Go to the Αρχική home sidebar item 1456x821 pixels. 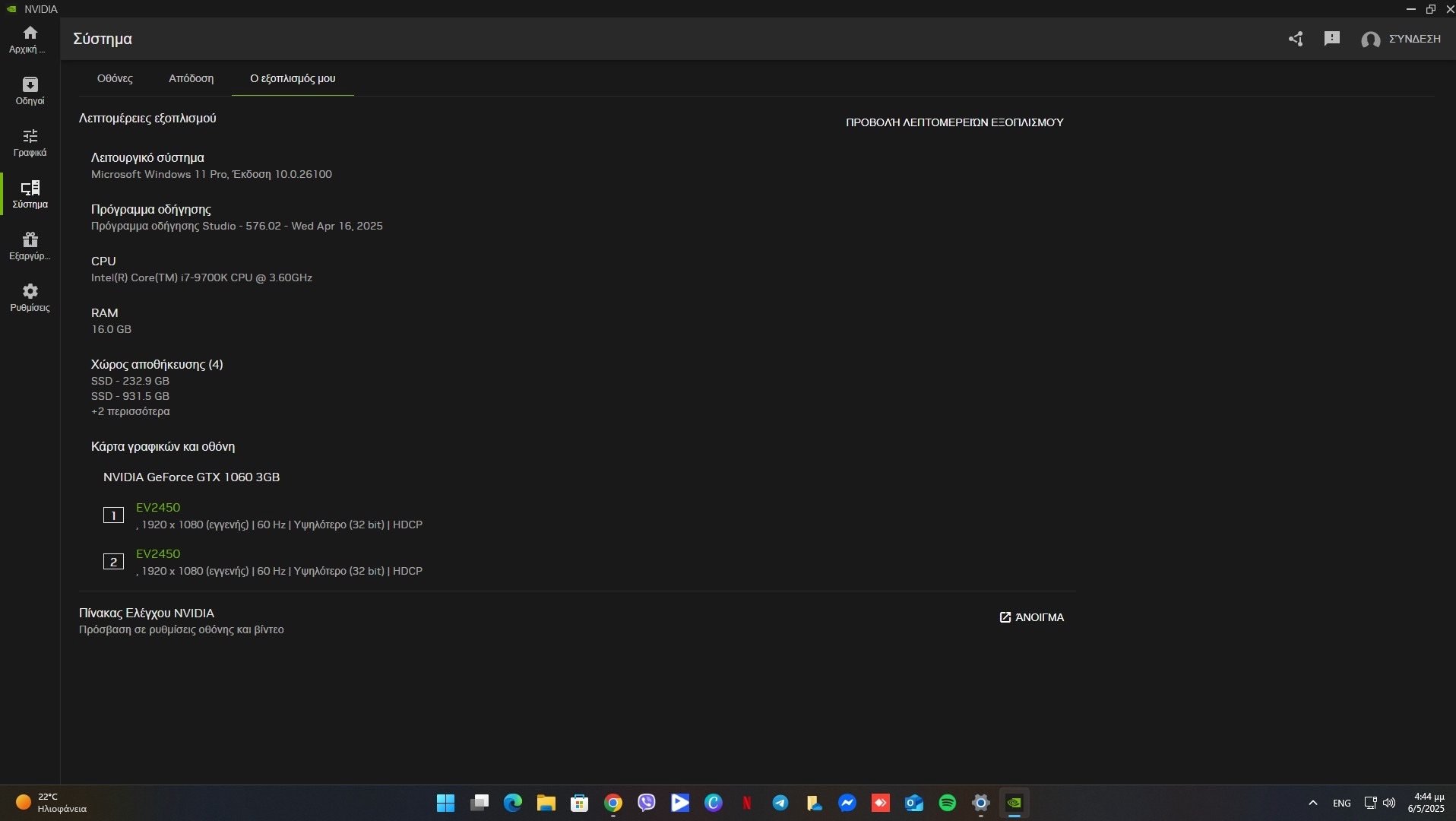point(30,40)
